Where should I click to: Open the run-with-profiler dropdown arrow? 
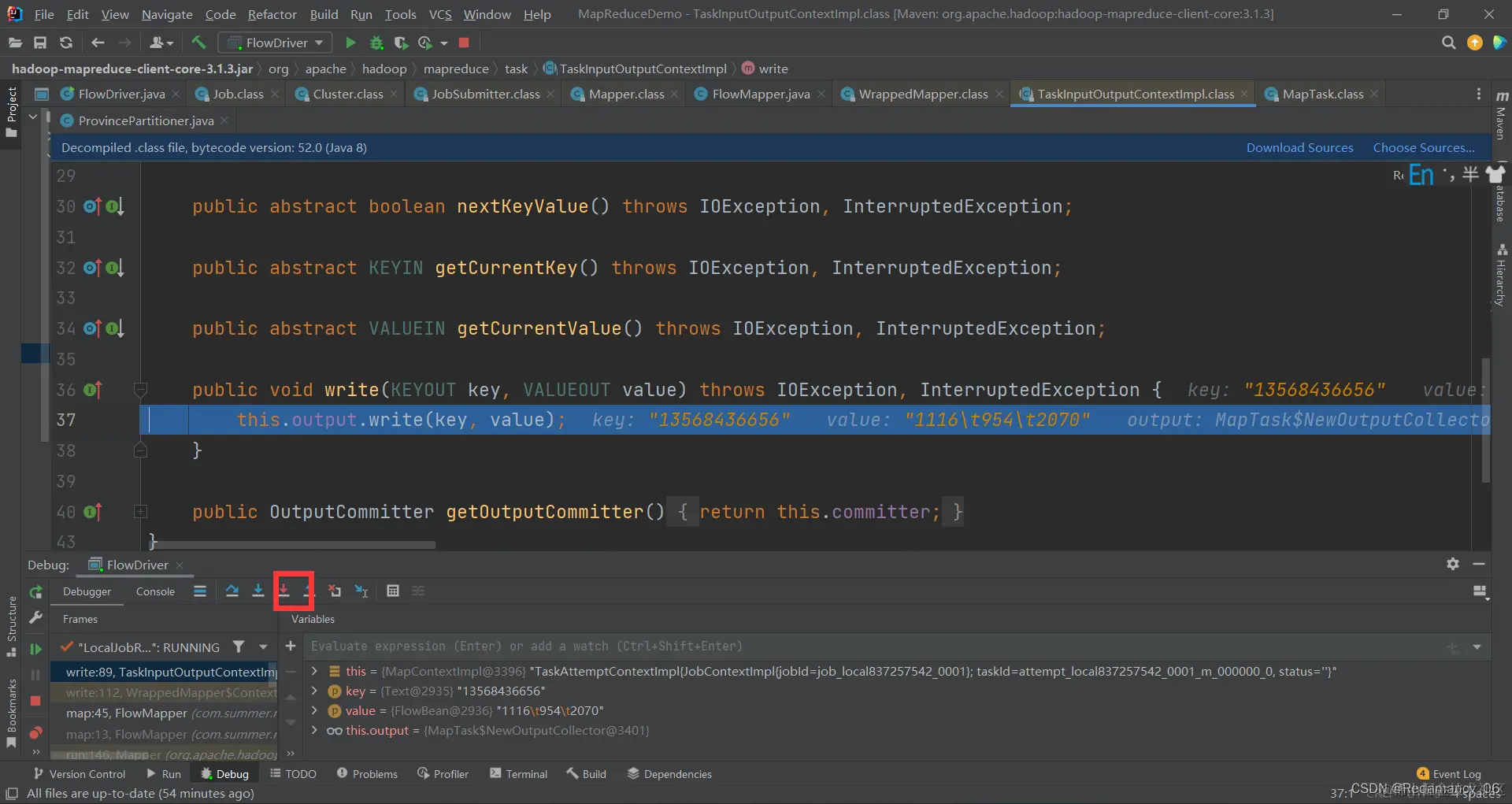click(x=444, y=43)
